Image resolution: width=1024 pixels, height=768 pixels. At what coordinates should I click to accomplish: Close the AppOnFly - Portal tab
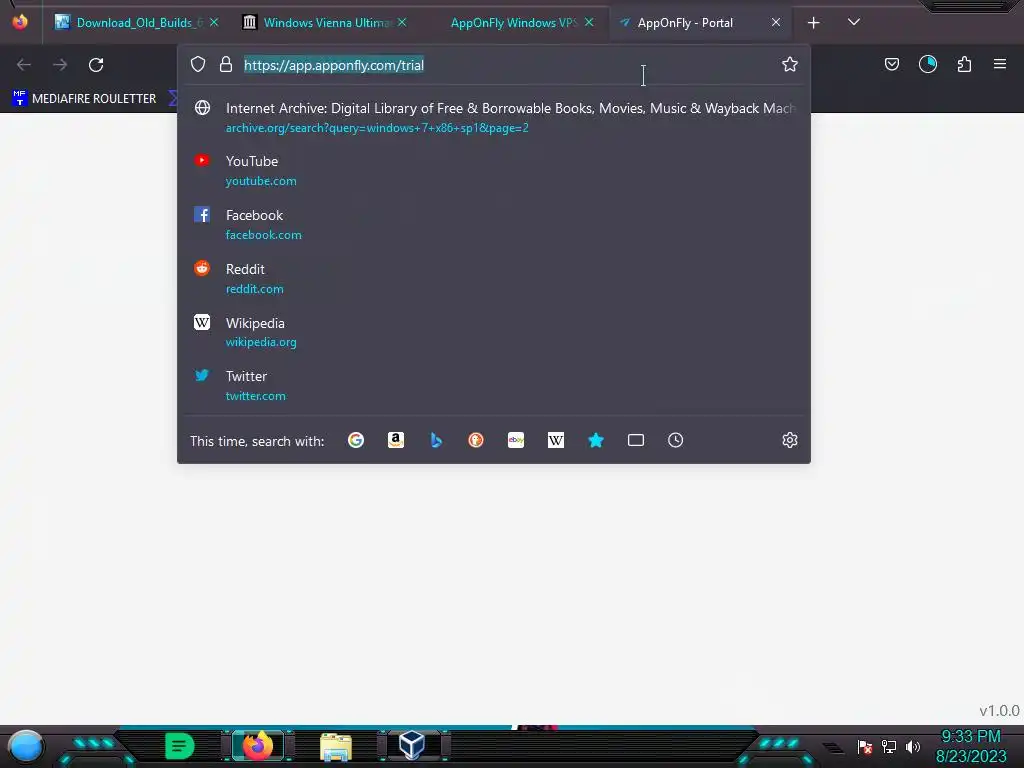[776, 22]
